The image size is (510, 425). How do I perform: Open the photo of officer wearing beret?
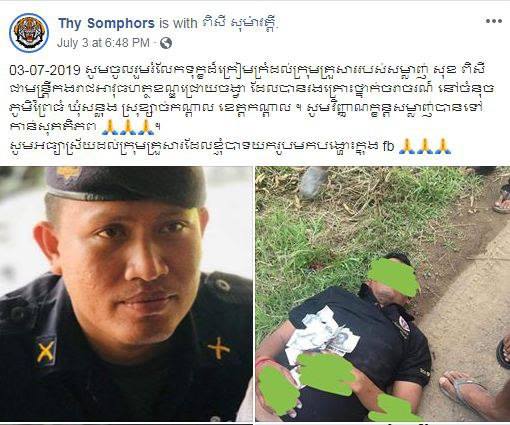126,294
